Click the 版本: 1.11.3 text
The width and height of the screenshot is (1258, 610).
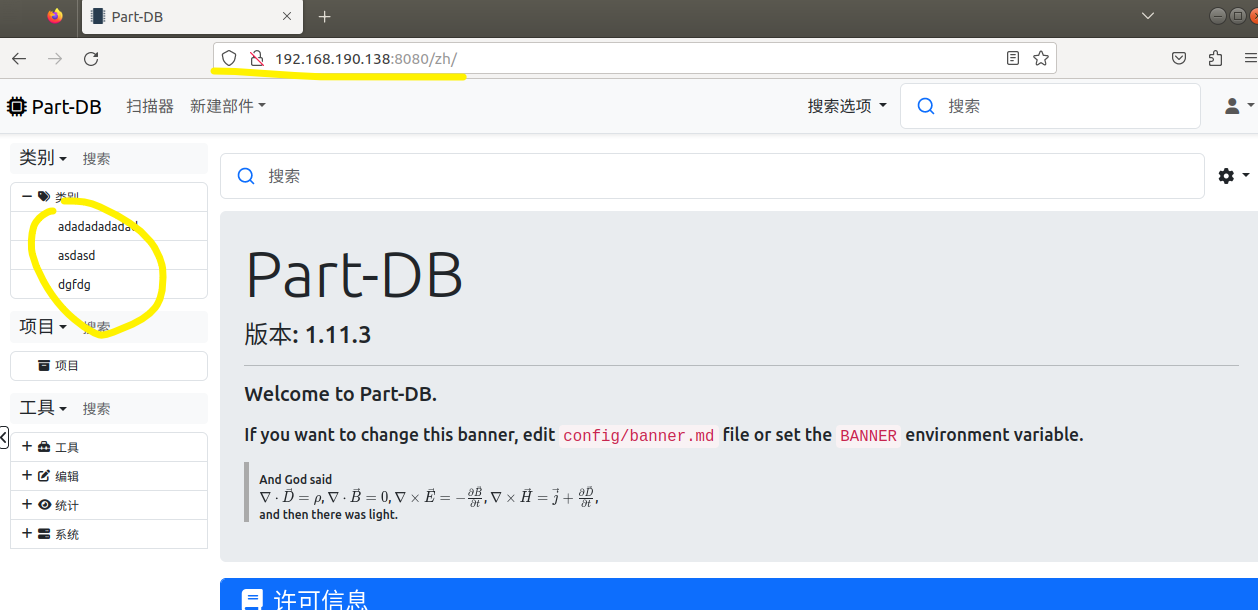click(308, 334)
